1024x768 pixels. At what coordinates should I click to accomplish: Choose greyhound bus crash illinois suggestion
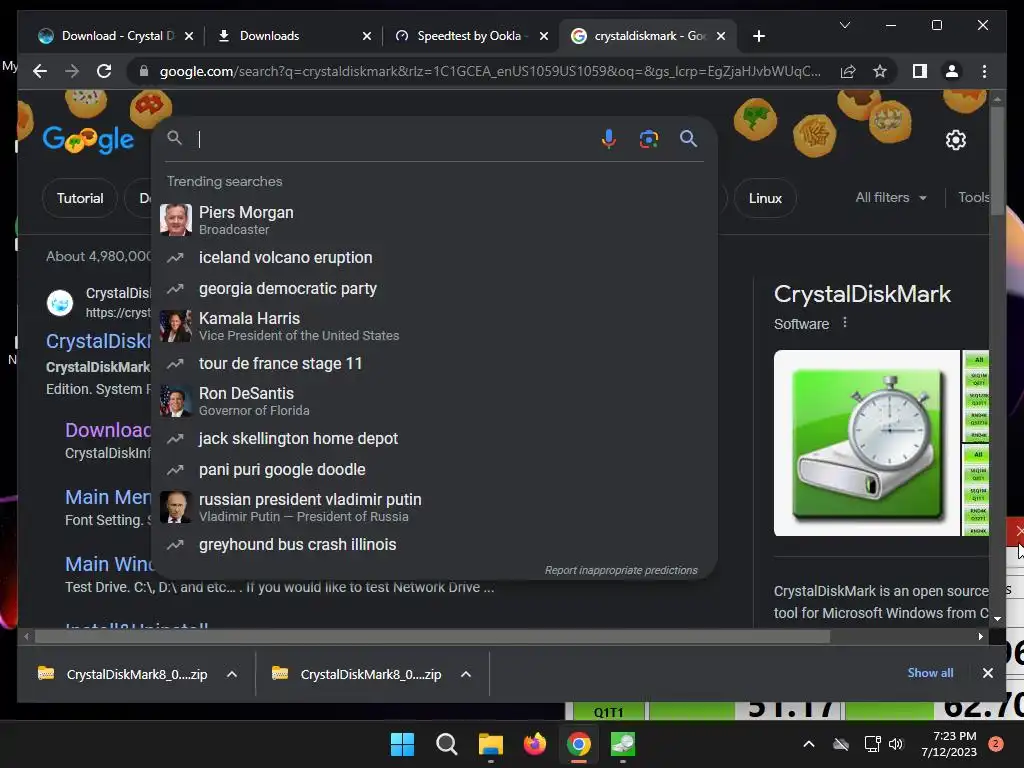(434, 545)
